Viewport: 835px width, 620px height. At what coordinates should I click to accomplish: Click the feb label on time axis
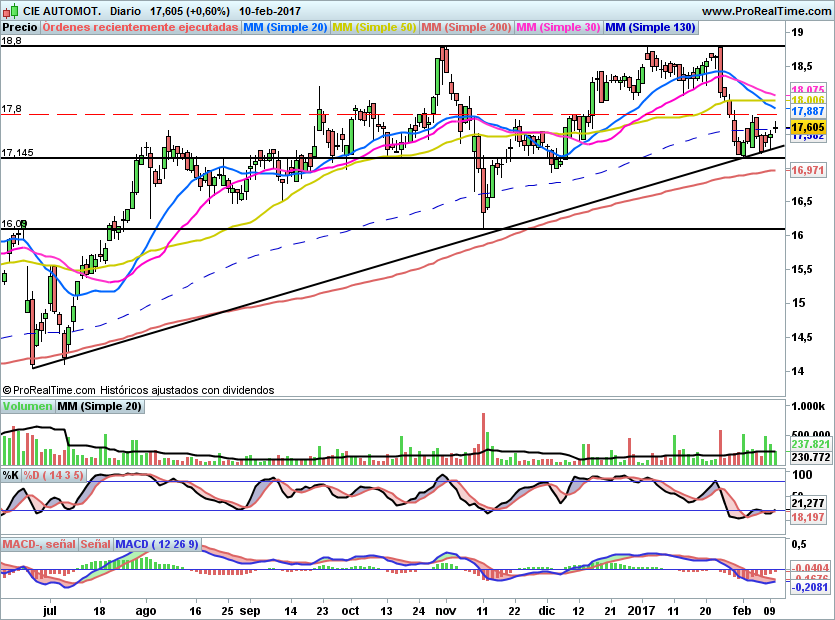click(742, 611)
